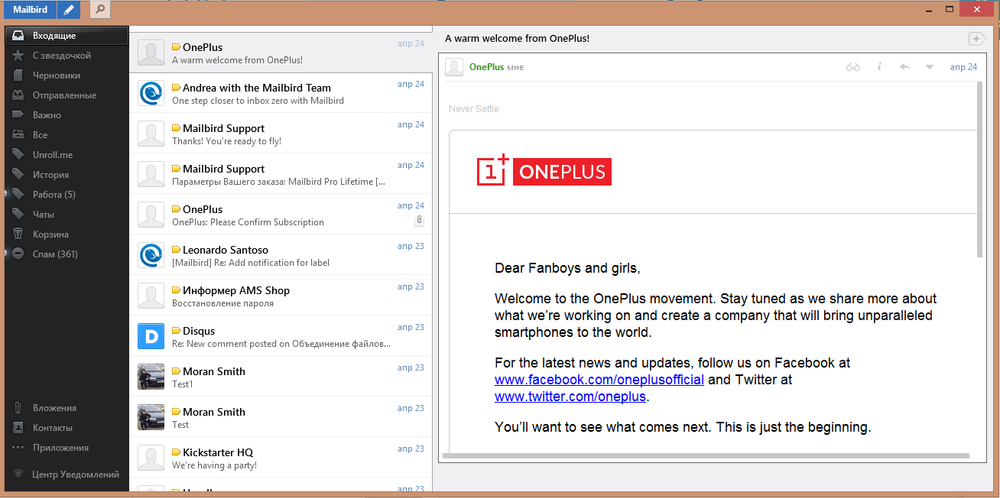Follow the www.facebook.com/oneplusofficial link

click(599, 380)
